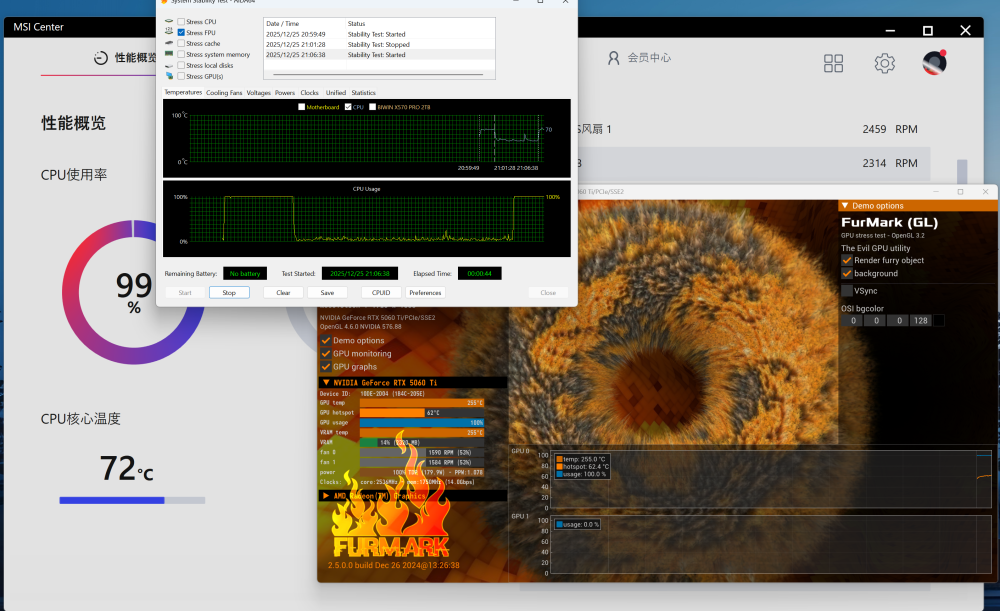Open the AIDA64 Preferences button
The height and width of the screenshot is (611, 1000).
coord(425,293)
